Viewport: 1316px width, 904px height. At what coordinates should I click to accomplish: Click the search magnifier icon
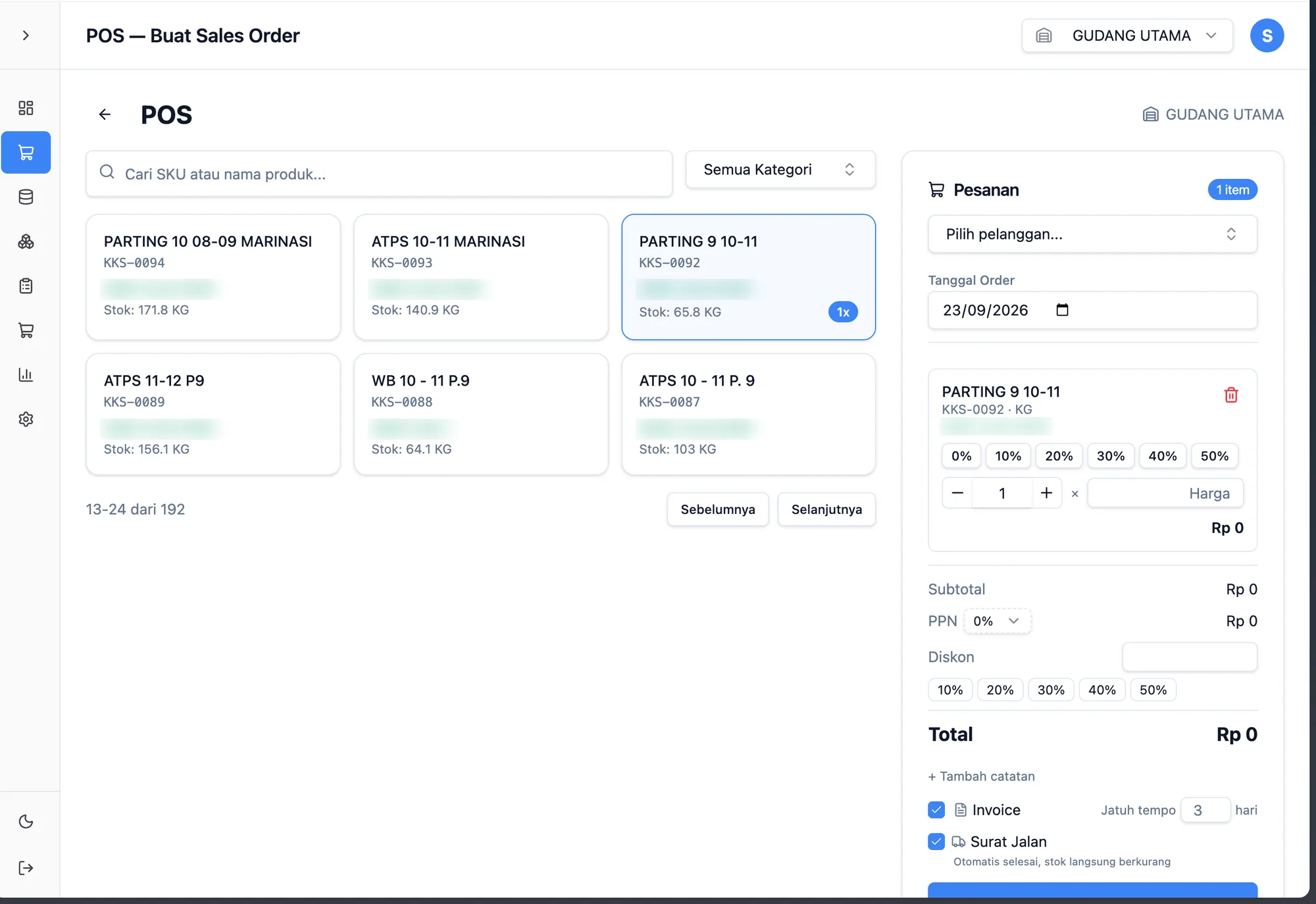(x=107, y=172)
